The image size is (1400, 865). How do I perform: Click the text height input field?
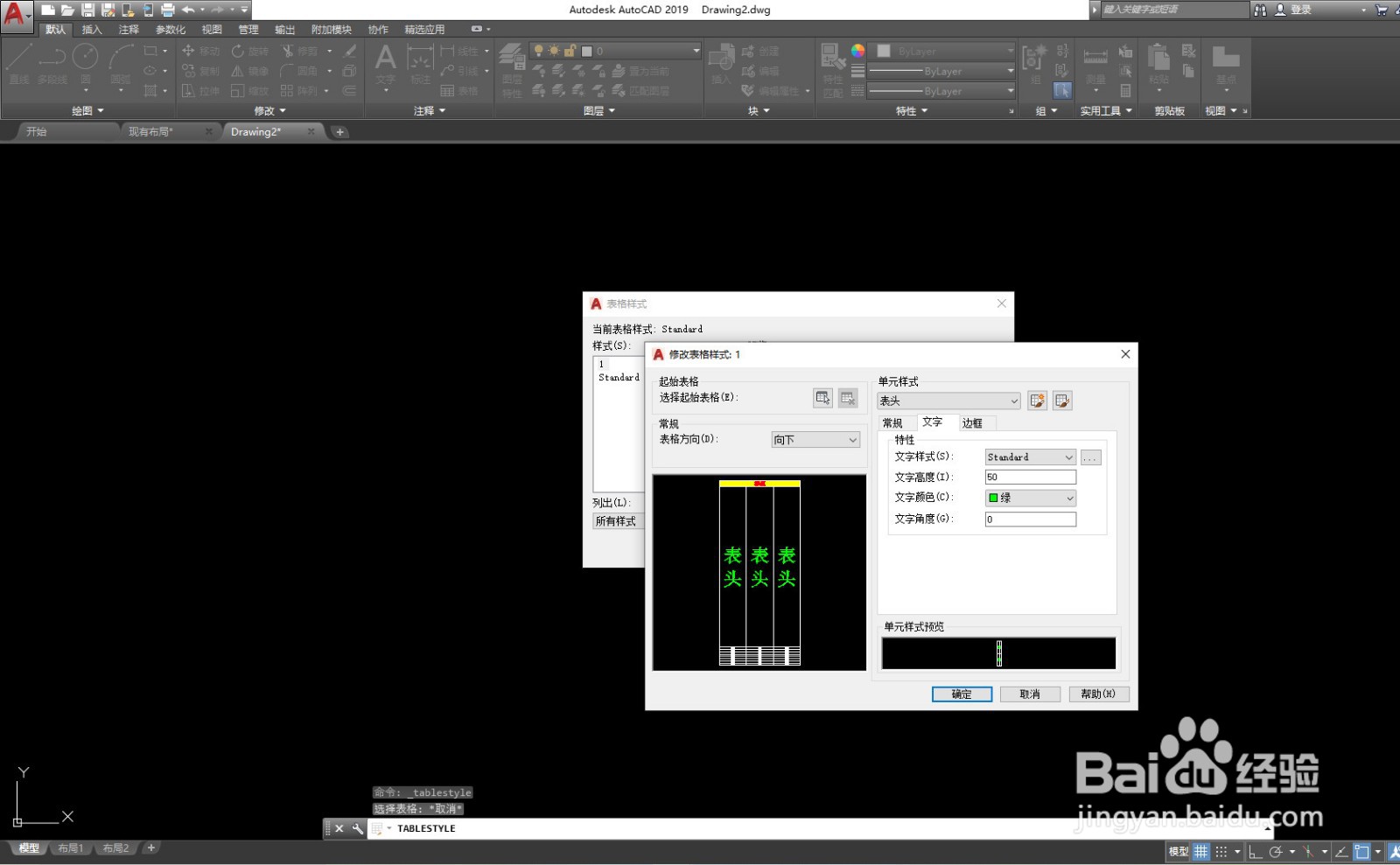click(x=1031, y=478)
